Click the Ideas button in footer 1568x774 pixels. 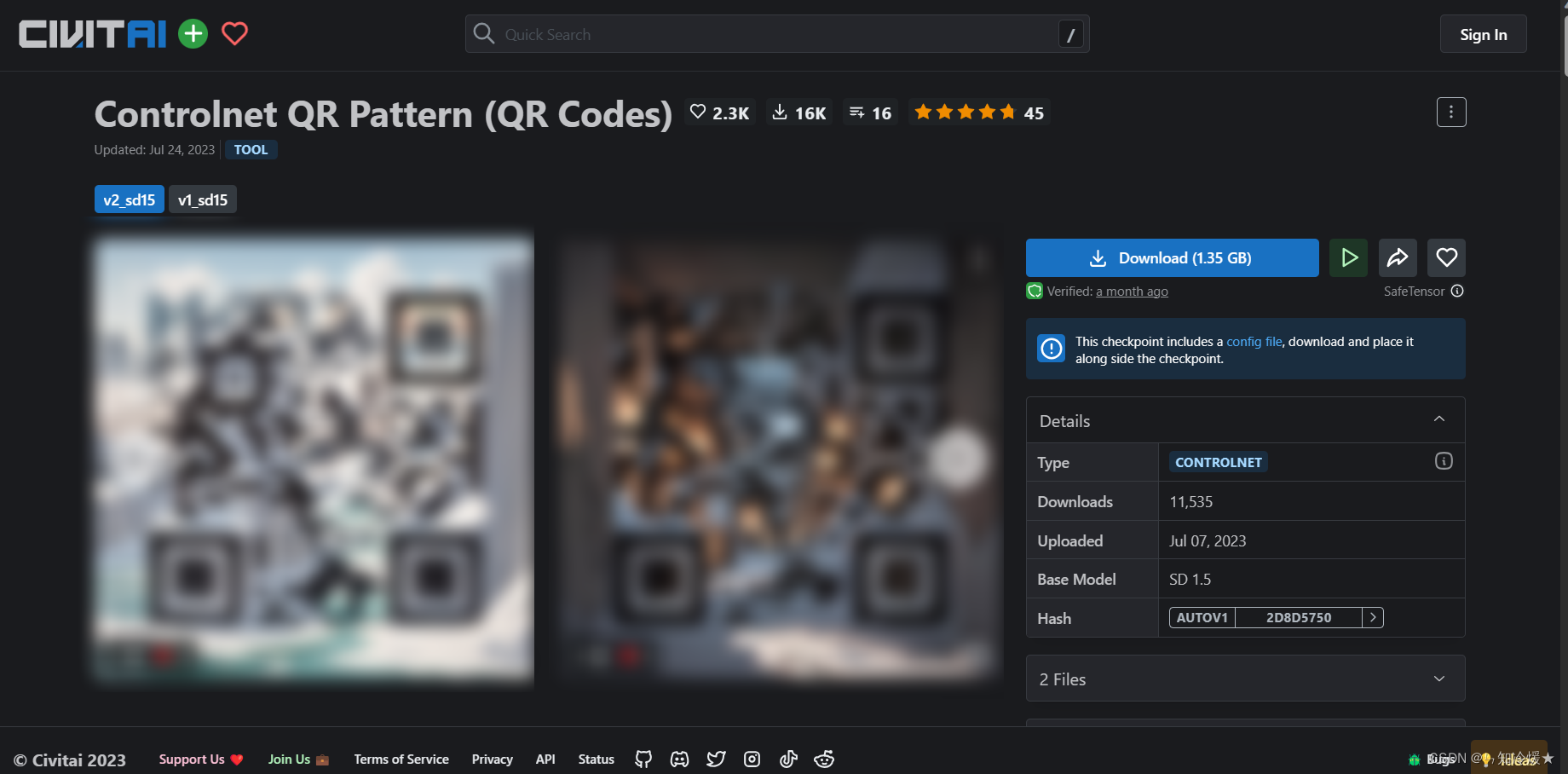(1509, 758)
